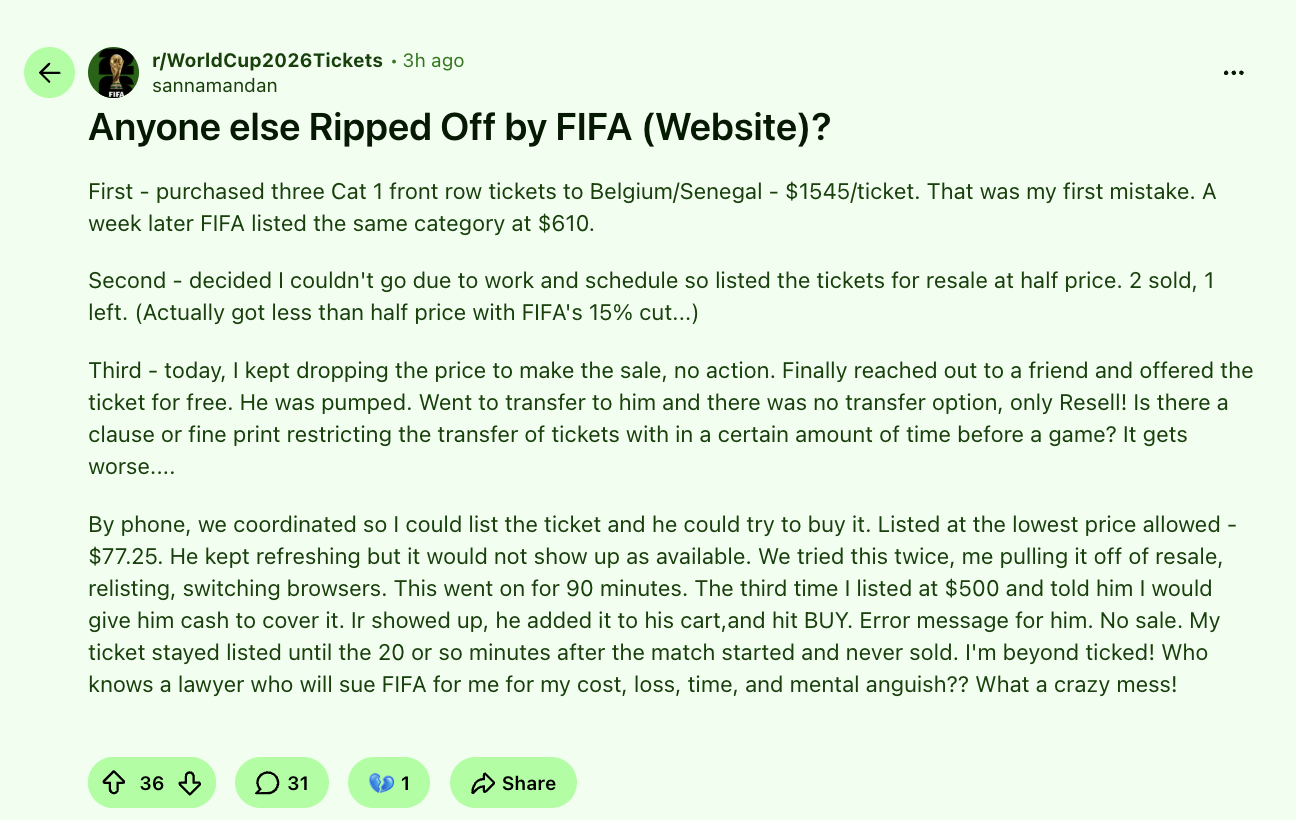Click the paragraph starting with 'Third - today'
This screenshot has height=820, width=1296.
(670, 419)
